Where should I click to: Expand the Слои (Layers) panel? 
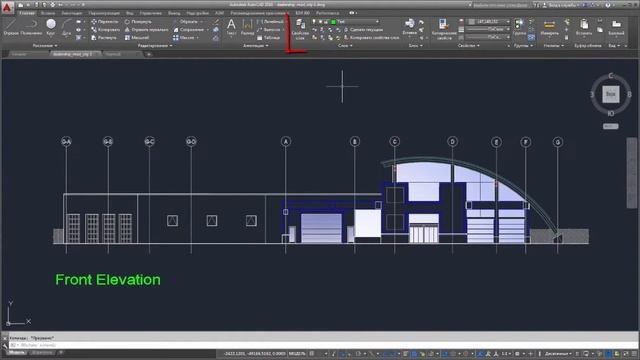pos(345,46)
